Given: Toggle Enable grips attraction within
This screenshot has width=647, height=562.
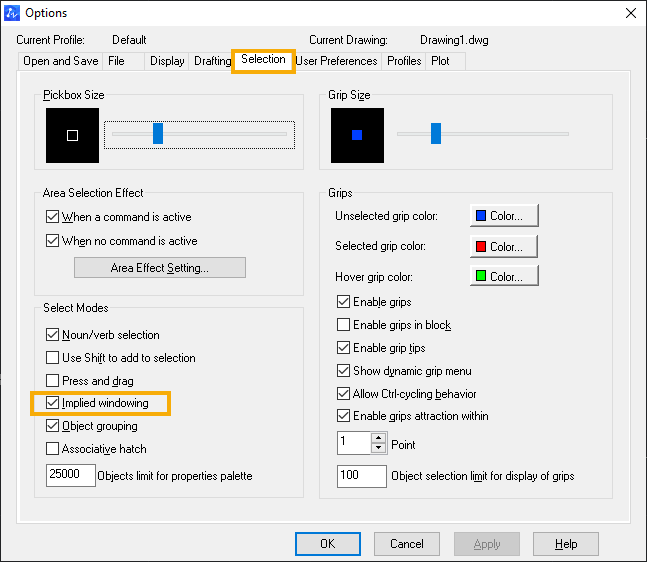Looking at the screenshot, I should click(x=343, y=416).
